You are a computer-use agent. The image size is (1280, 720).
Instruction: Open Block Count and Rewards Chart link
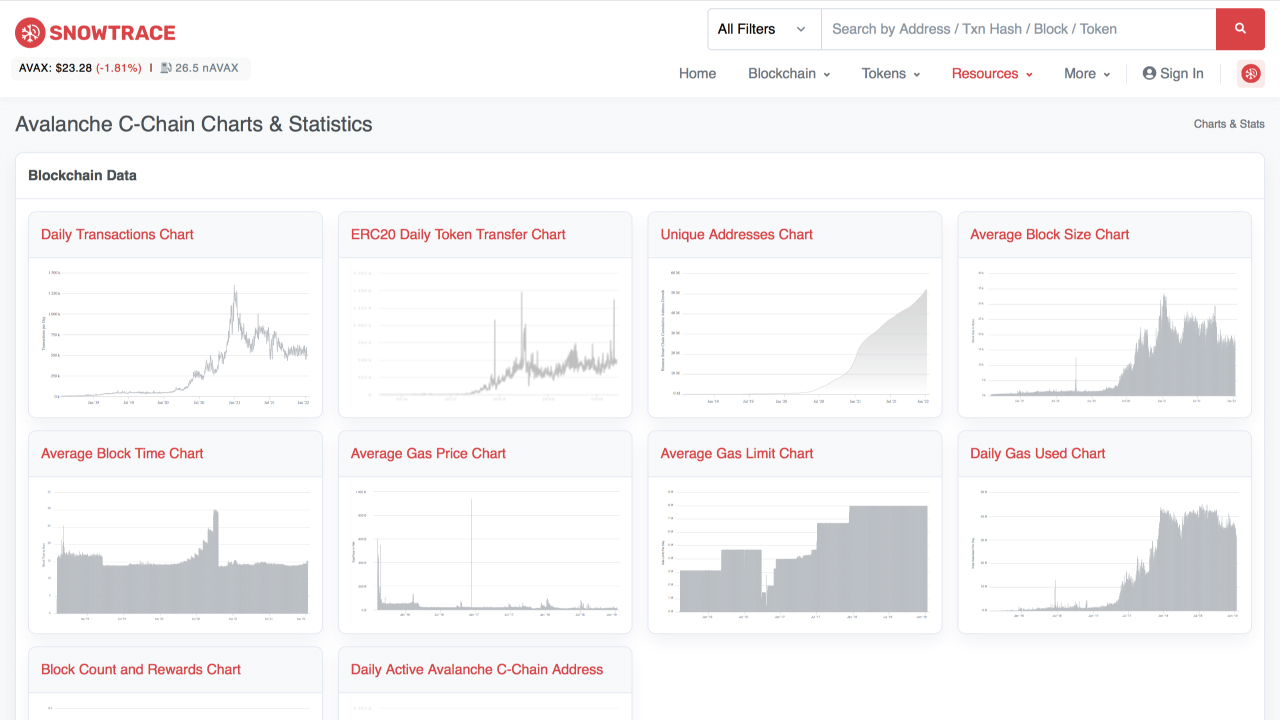141,669
